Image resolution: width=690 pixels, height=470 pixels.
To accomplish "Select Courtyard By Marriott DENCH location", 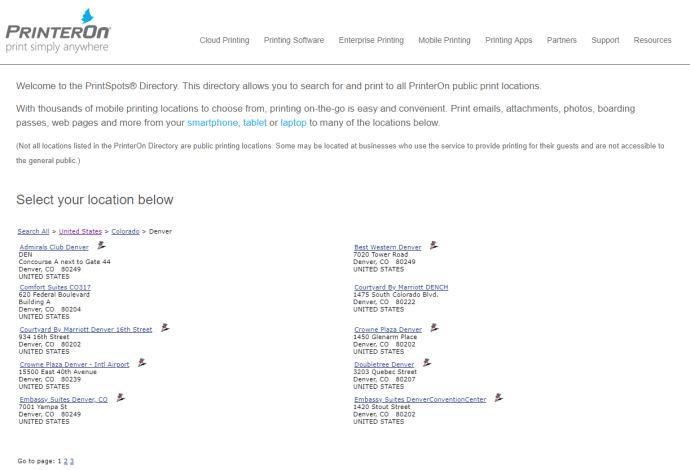I will tap(401, 287).
